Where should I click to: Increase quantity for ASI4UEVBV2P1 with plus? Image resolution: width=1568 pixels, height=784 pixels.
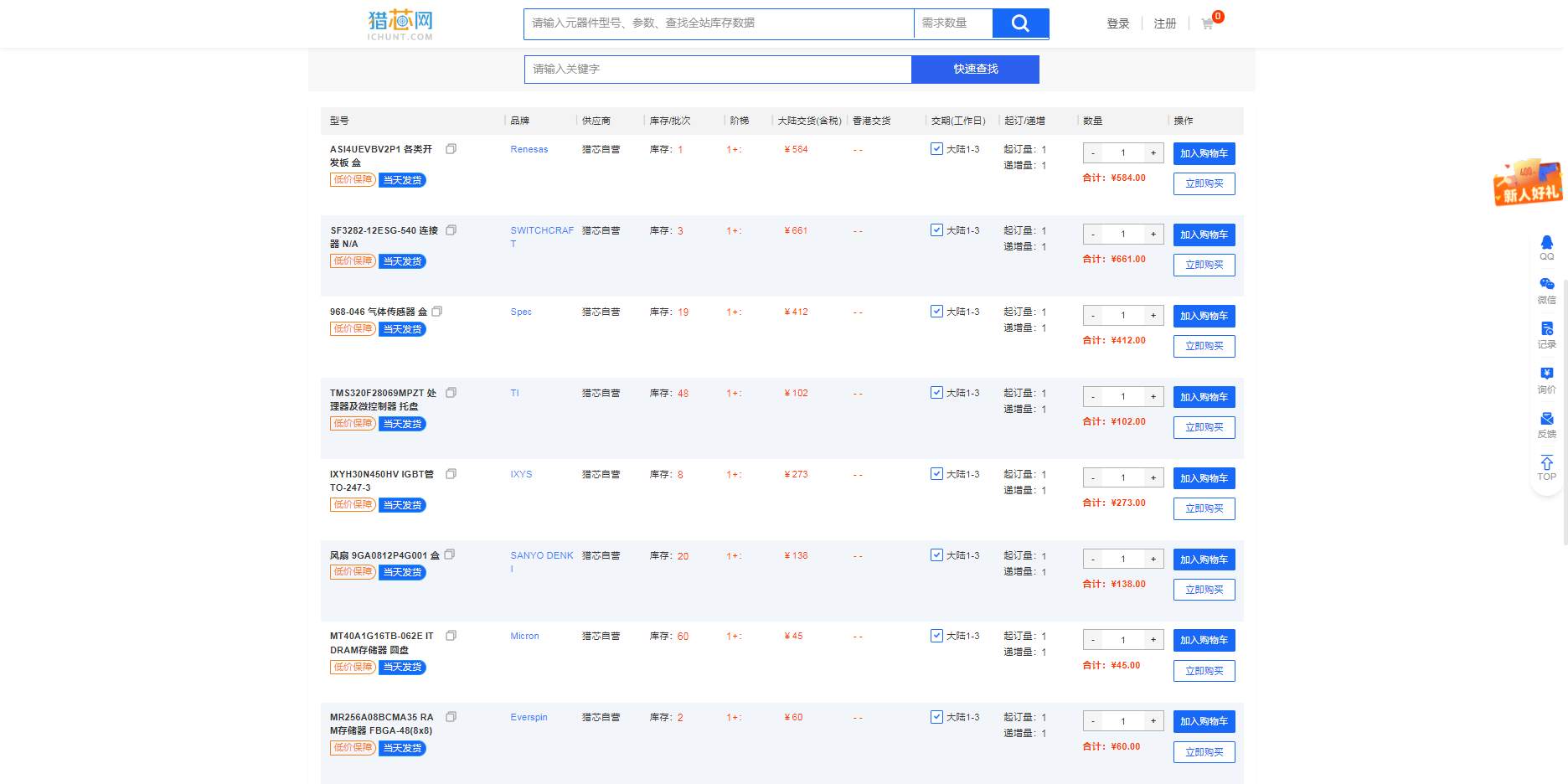(x=1153, y=153)
